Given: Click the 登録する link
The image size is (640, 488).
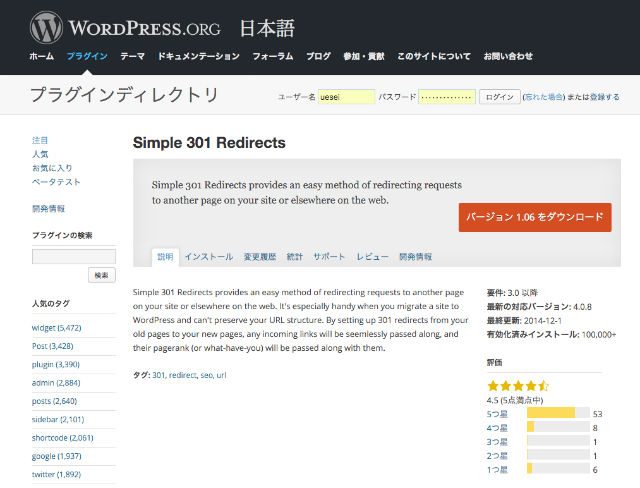Looking at the screenshot, I should 604,97.
